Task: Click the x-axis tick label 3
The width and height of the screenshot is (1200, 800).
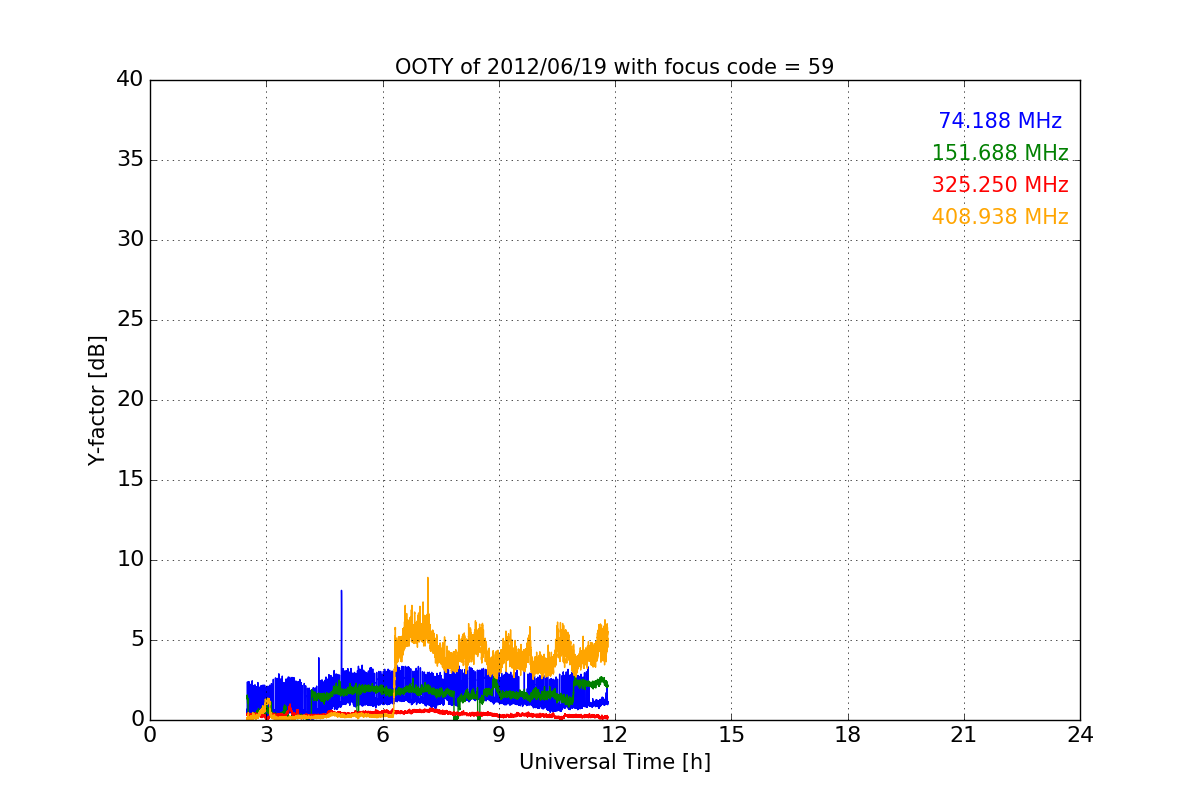Action: (x=266, y=734)
